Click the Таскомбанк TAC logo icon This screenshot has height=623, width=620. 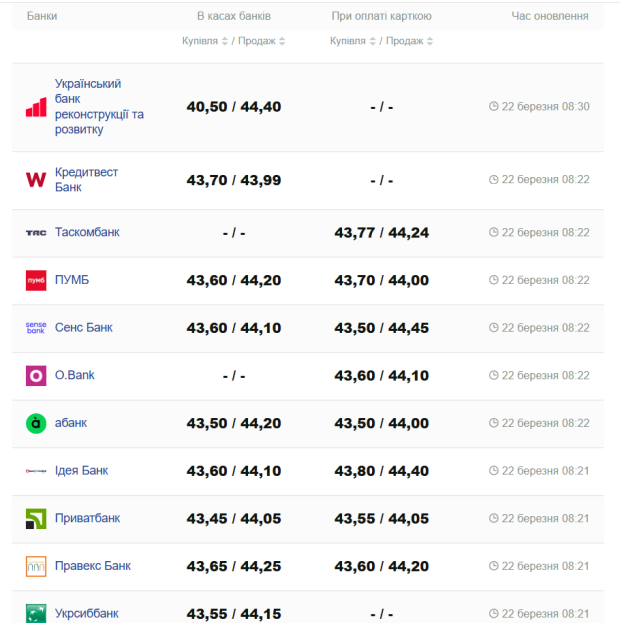(36, 233)
